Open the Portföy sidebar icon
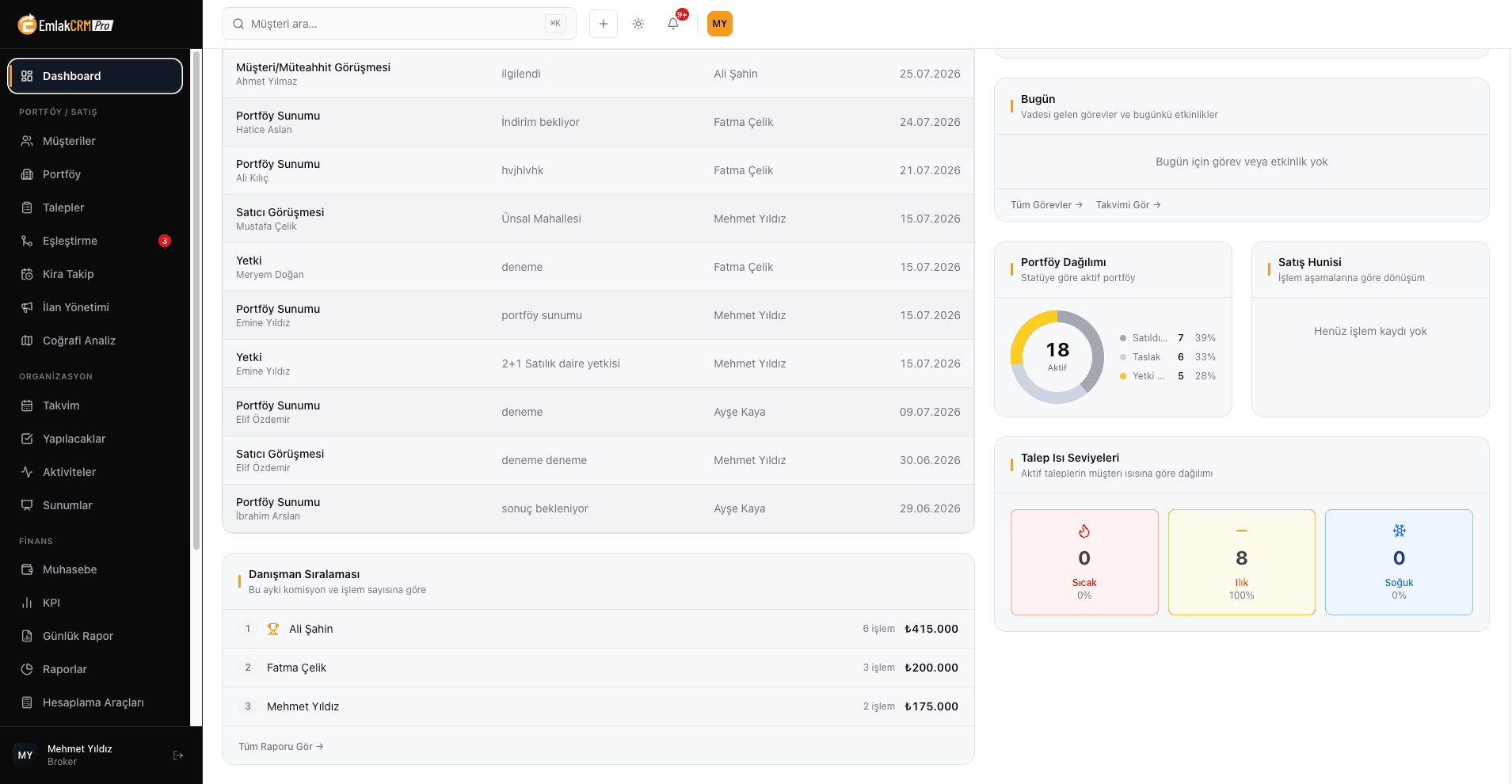Image resolution: width=1512 pixels, height=784 pixels. tap(27, 174)
